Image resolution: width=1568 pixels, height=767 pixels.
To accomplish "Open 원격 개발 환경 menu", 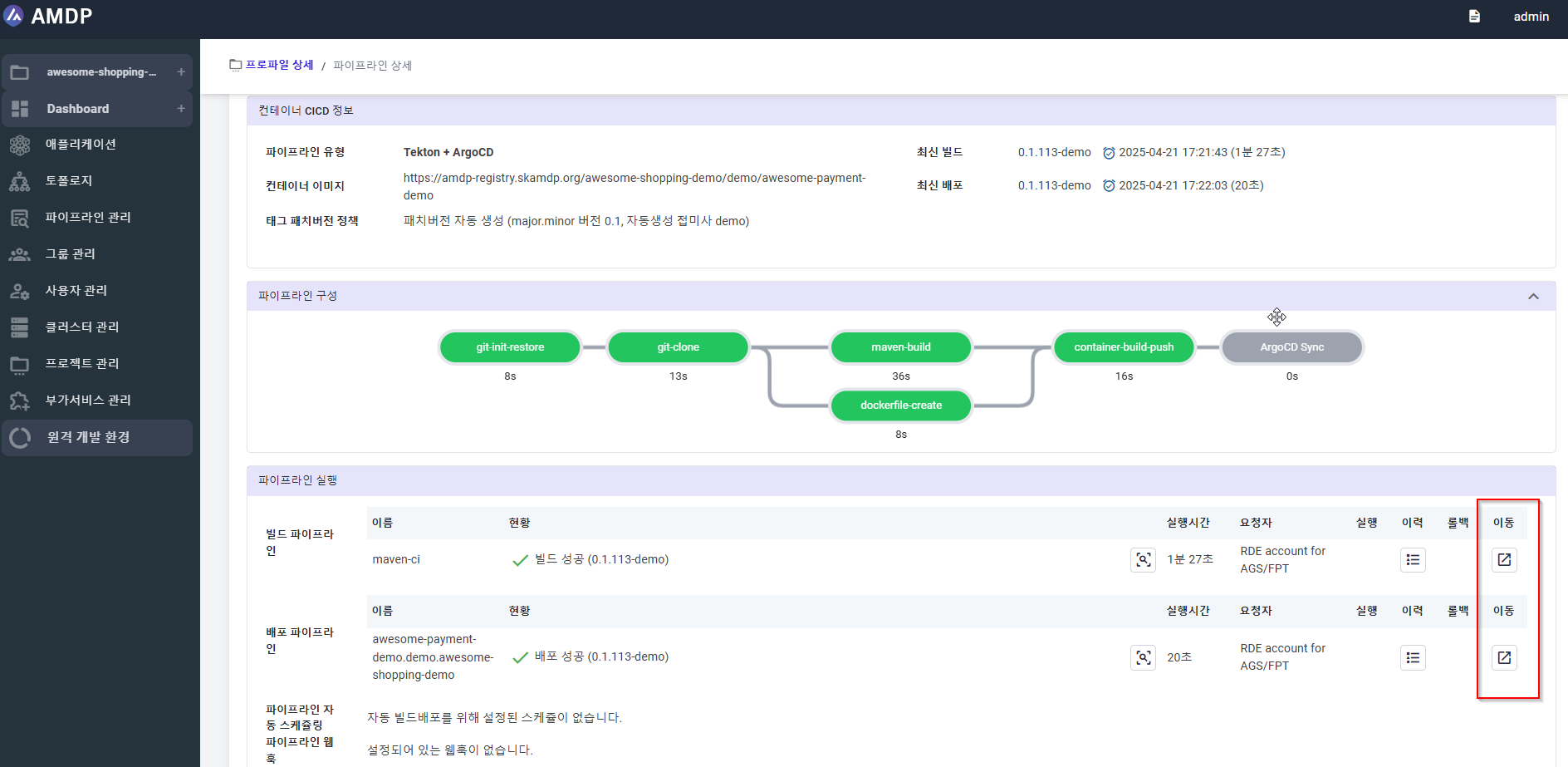I will pyautogui.click(x=97, y=437).
